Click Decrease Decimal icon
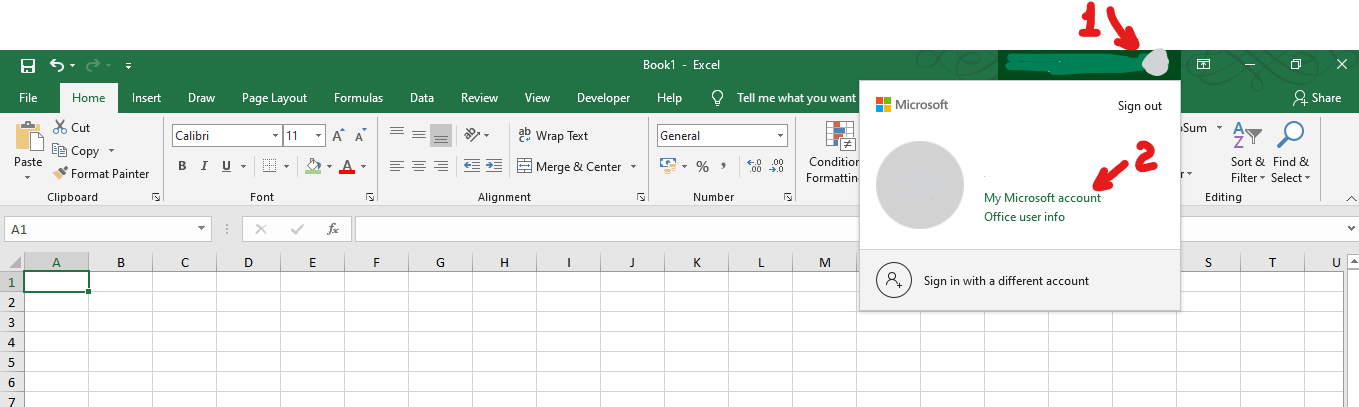This screenshot has height=407, width=1359. [x=777, y=166]
